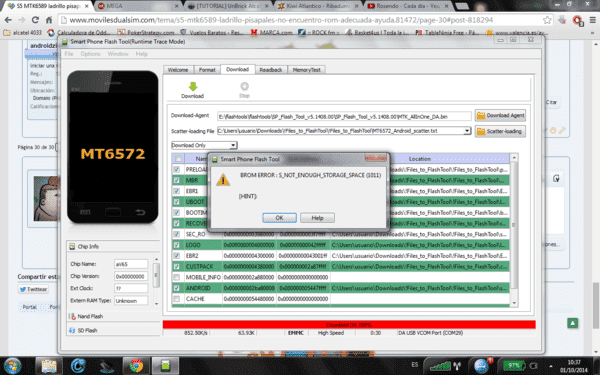This screenshot has height=375, width=600.
Task: Close the Smart Phone Flash Tool error dialog
Action: click(375, 158)
